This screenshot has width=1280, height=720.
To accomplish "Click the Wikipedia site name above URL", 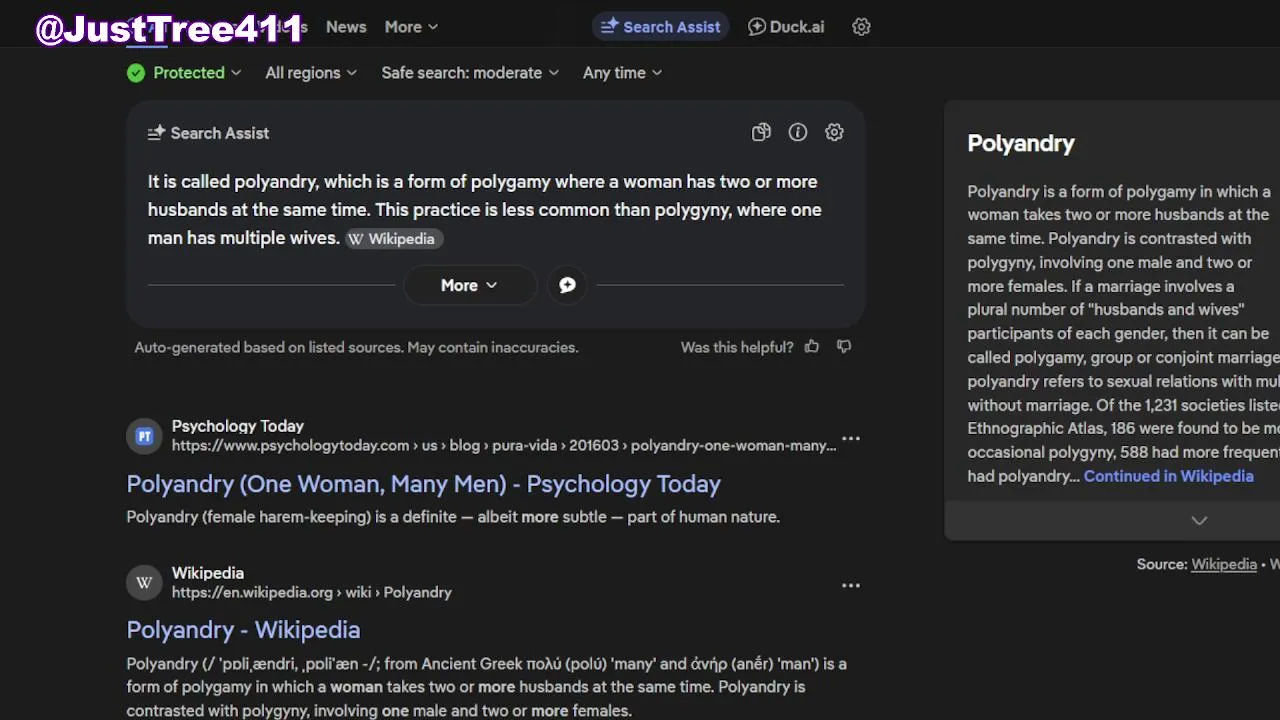I will coord(208,573).
